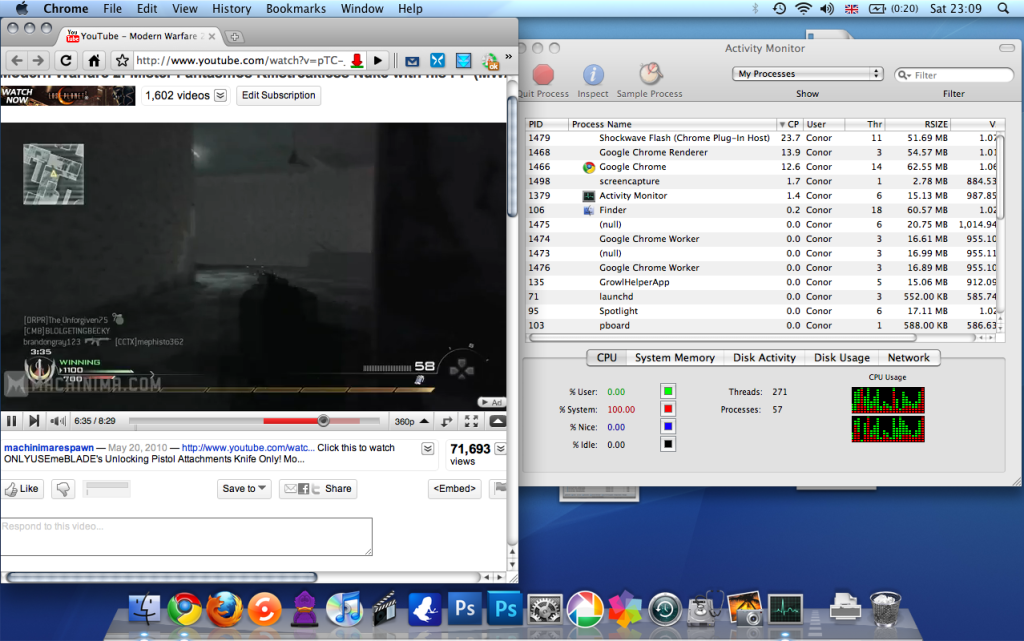1024x641 pixels.
Task: Click the <Embed> button
Action: click(x=455, y=489)
